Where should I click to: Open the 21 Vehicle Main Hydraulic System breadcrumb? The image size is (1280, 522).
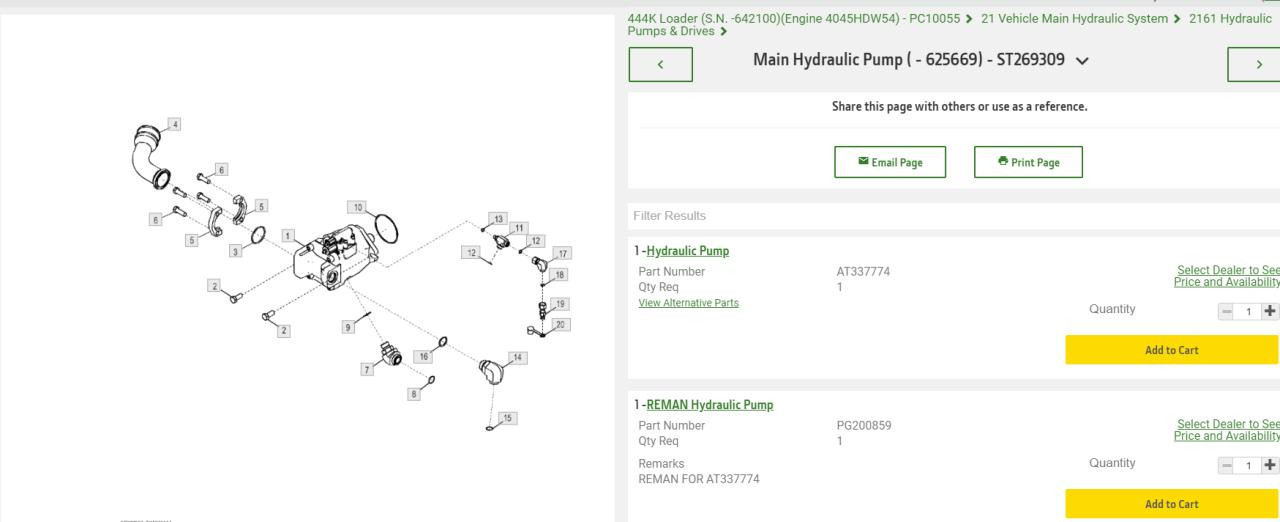[1074, 18]
